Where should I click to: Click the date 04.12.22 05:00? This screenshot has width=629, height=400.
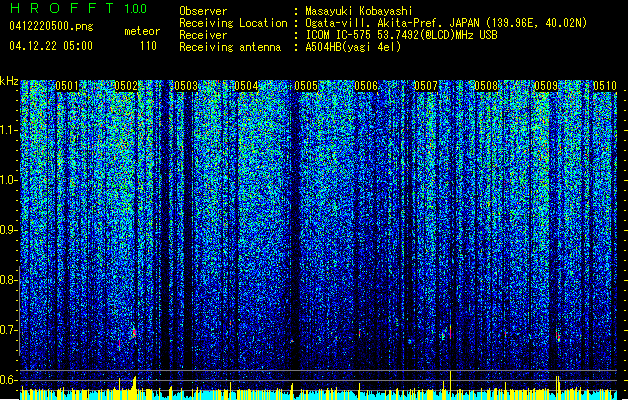click(x=51, y=46)
